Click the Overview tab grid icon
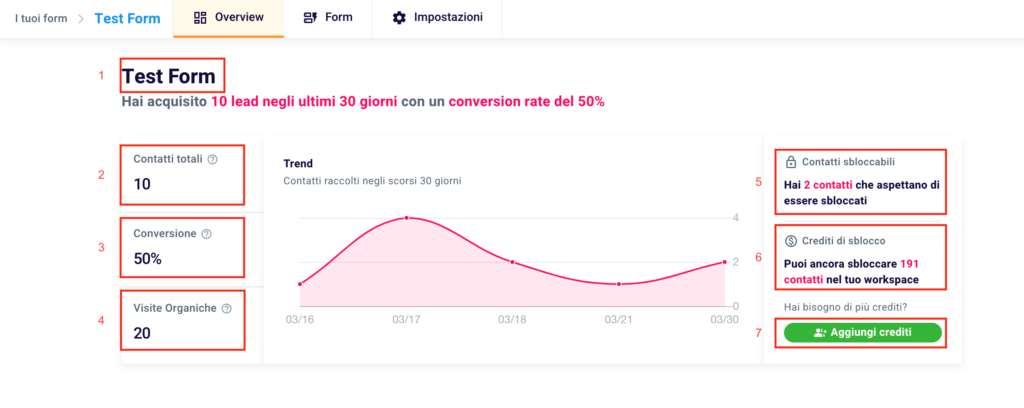The image size is (1024, 408). pyautogui.click(x=200, y=18)
